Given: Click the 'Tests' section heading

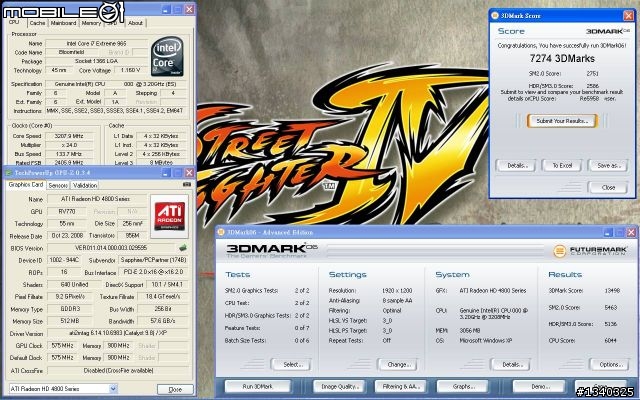Looking at the screenshot, I should tap(238, 274).
